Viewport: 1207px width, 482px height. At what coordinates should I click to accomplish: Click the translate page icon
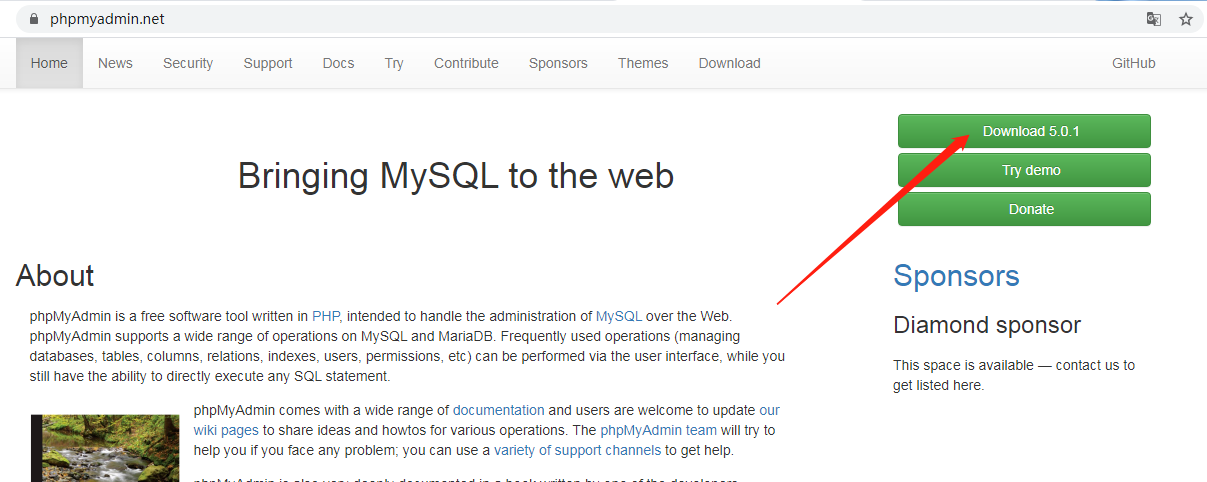1154,19
